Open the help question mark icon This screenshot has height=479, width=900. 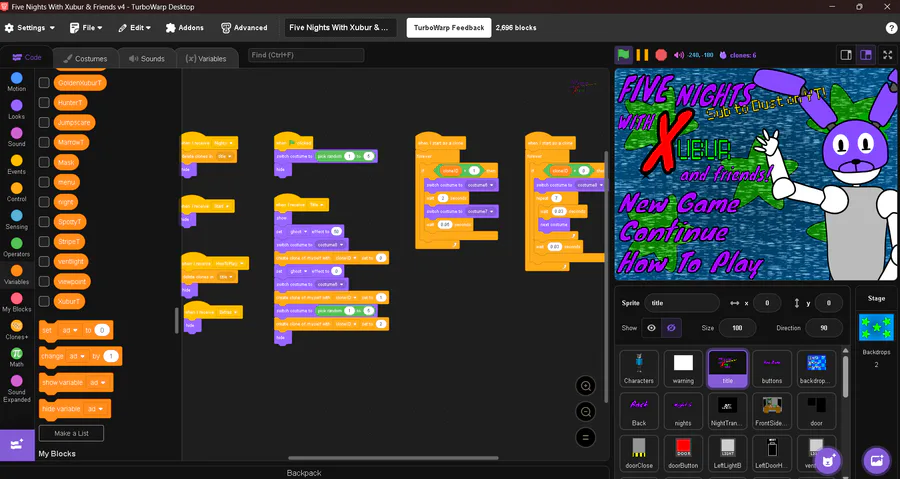coord(891,28)
